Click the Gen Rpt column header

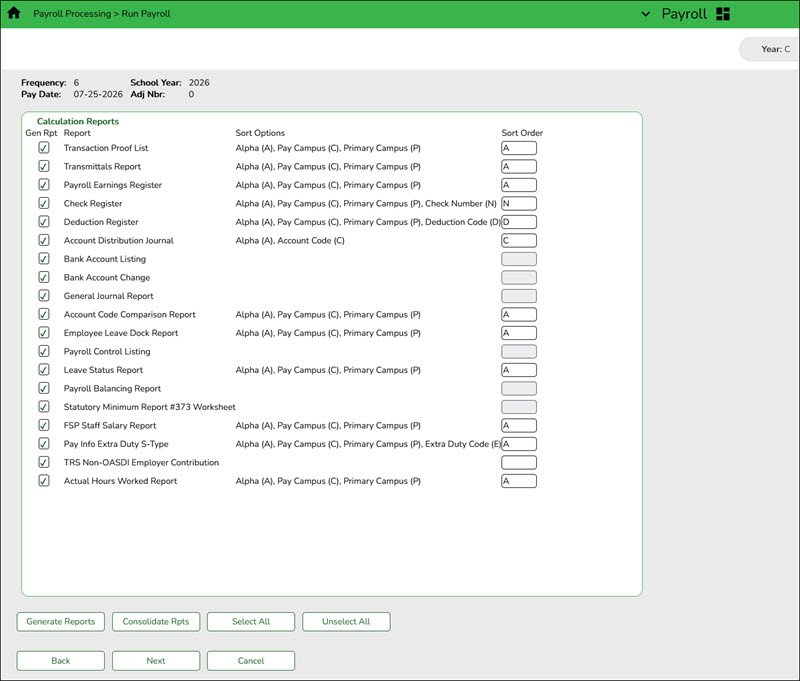click(x=41, y=133)
